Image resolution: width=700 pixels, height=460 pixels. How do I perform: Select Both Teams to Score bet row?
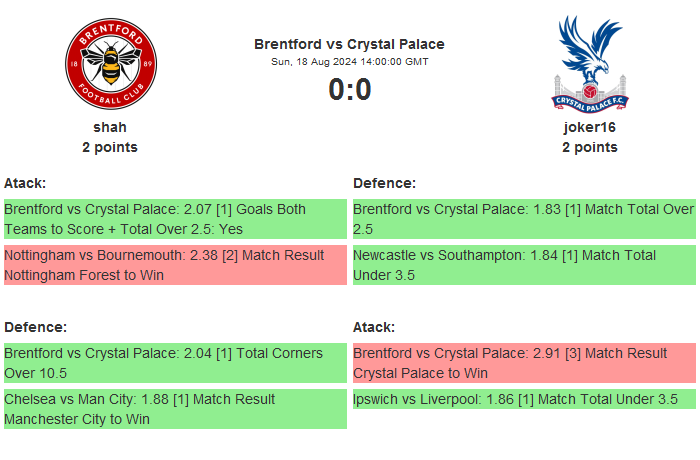[175, 219]
